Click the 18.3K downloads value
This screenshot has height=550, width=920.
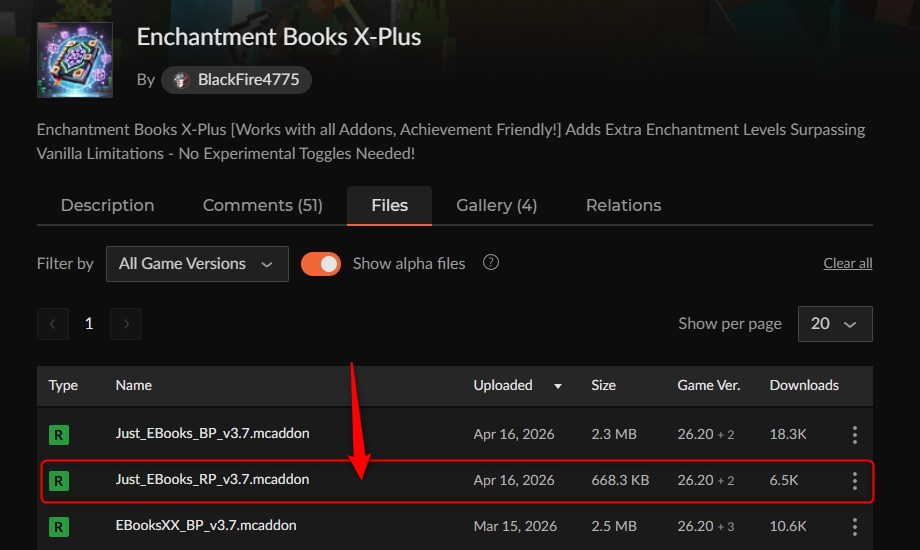[787, 434]
